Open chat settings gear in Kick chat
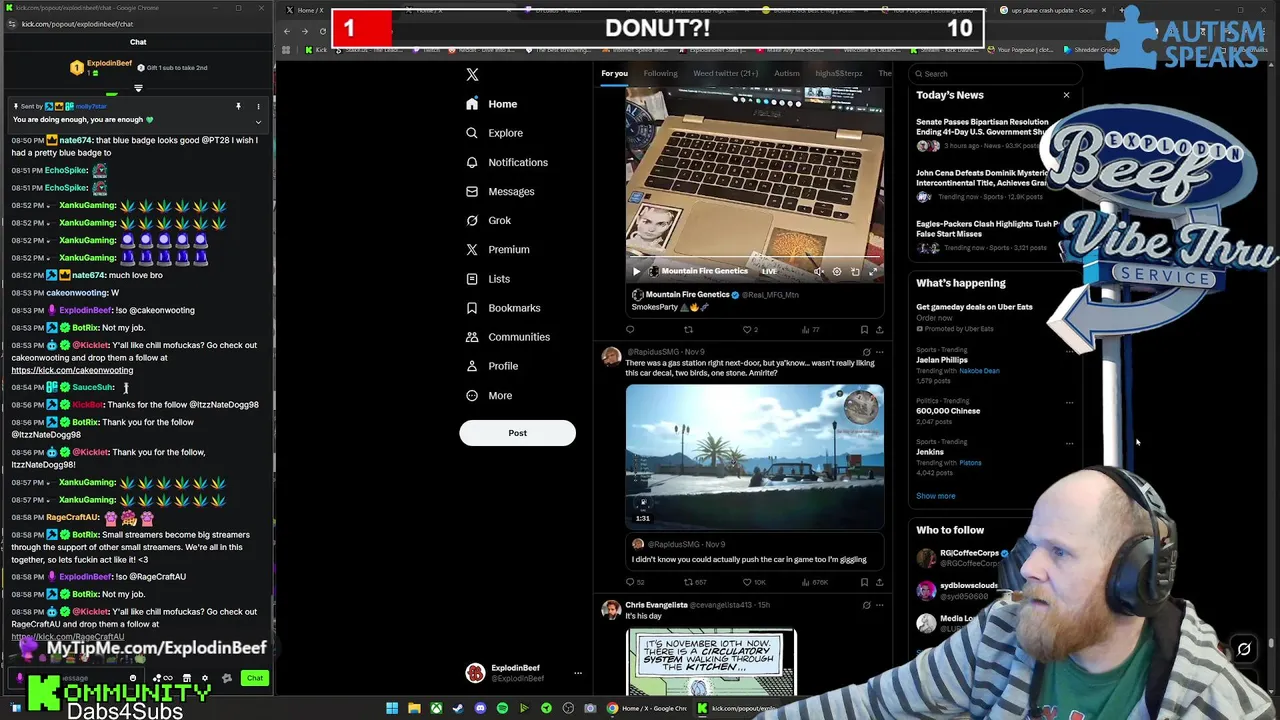This screenshot has height=720, width=1280. coord(204,678)
